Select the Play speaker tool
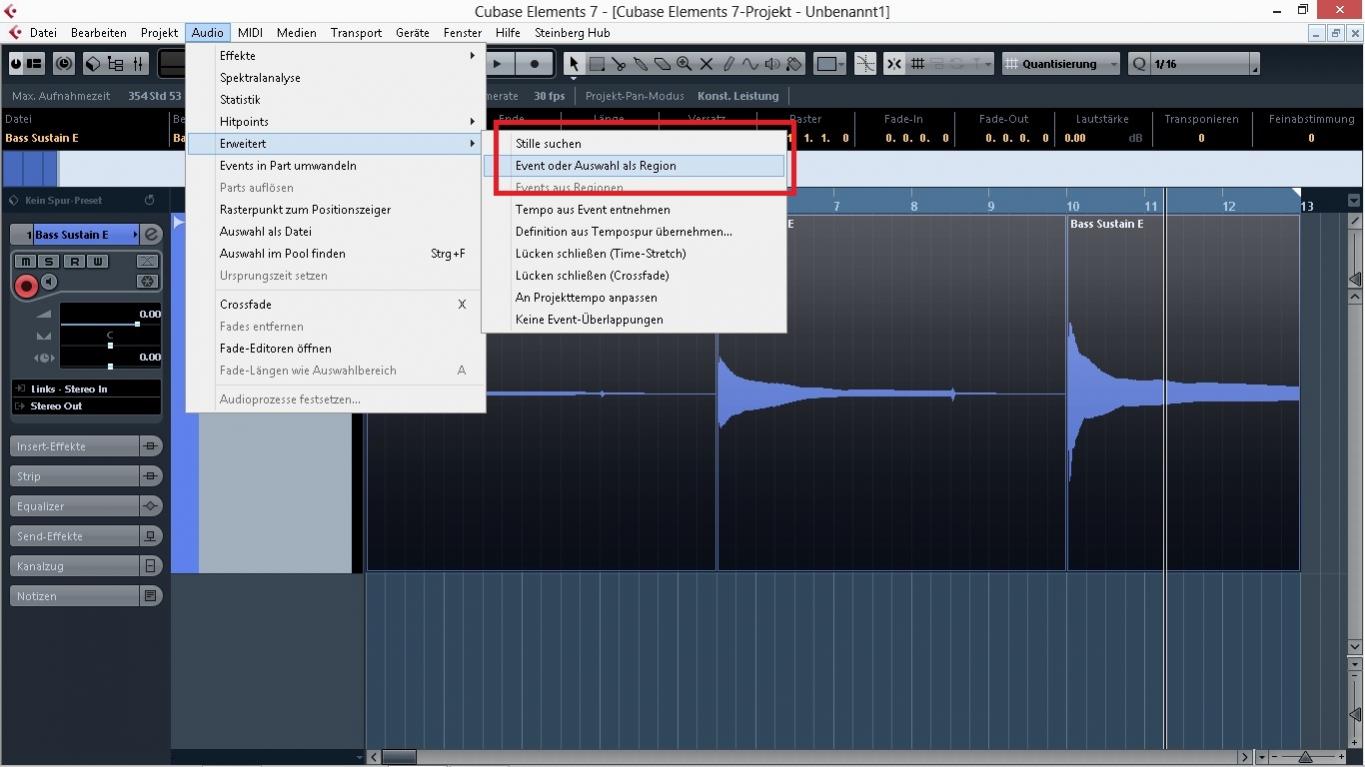This screenshot has height=767, width=1365. coord(772,64)
